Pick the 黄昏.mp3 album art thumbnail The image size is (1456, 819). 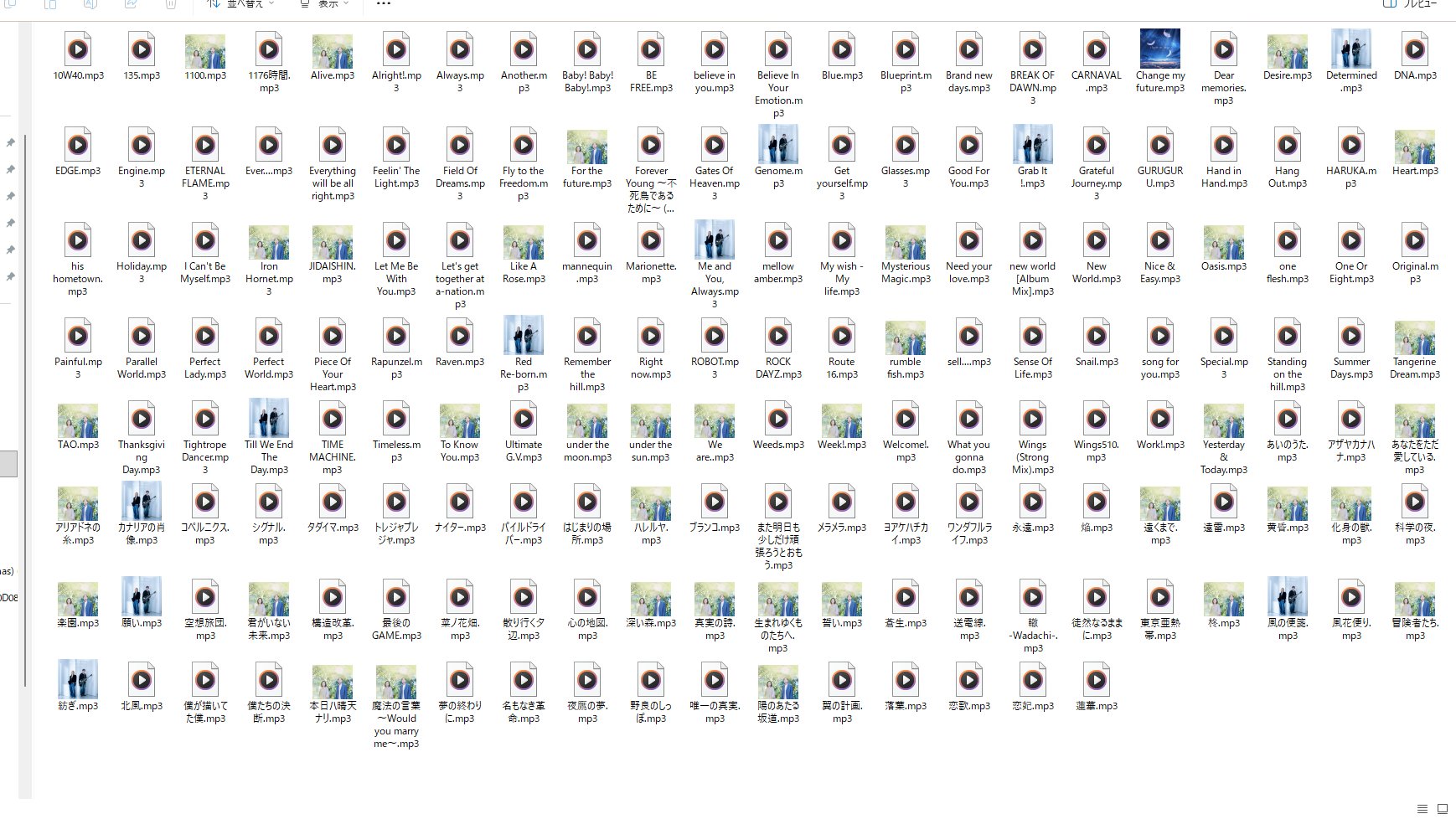coord(1288,504)
